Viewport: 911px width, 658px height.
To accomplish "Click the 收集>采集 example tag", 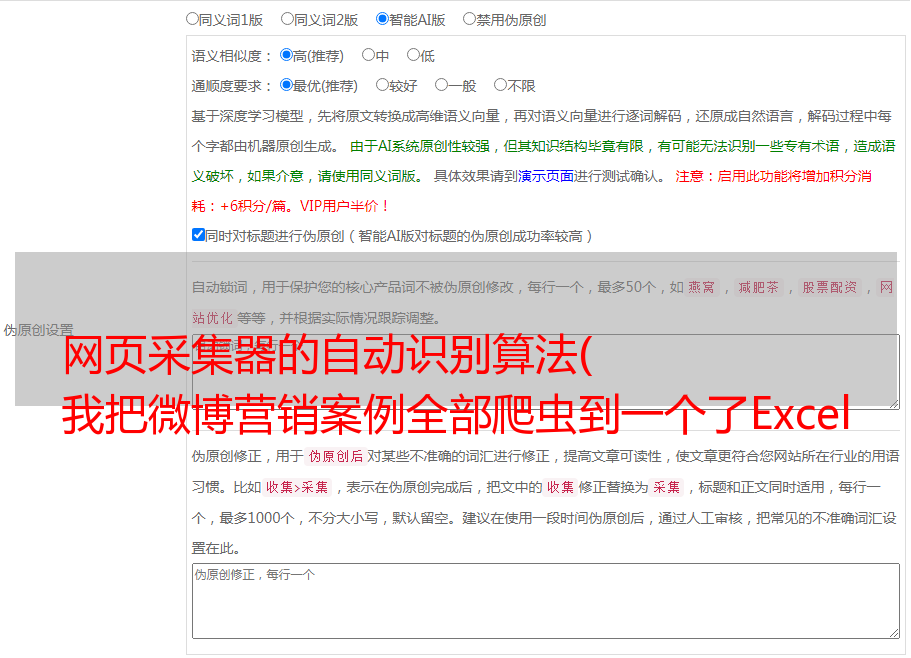I will [x=297, y=487].
